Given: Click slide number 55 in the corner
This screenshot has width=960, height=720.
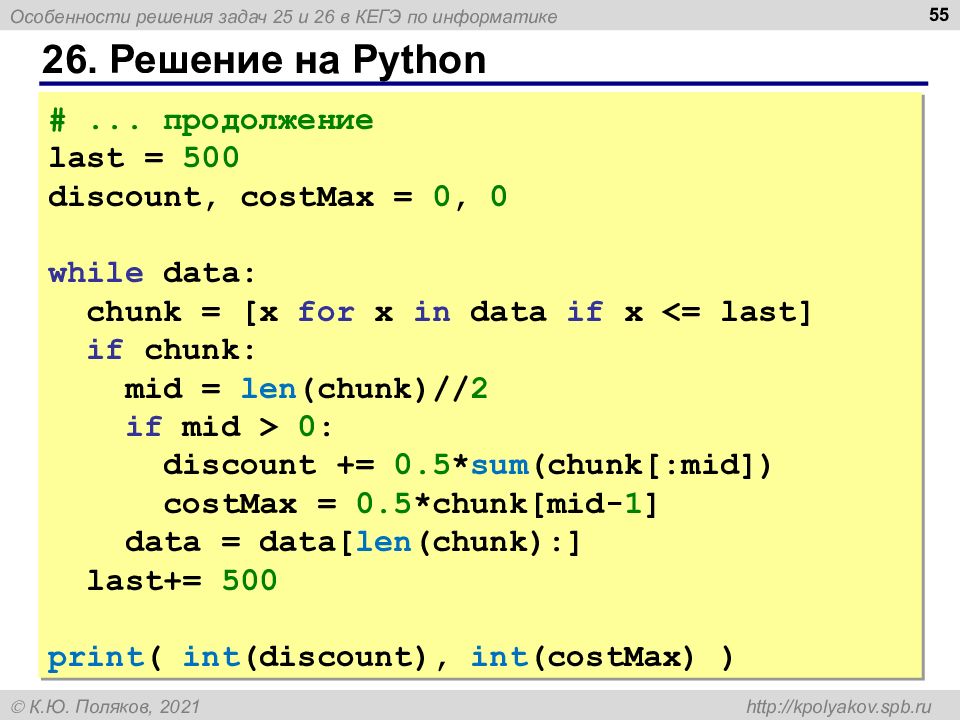Looking at the screenshot, I should click(x=939, y=14).
